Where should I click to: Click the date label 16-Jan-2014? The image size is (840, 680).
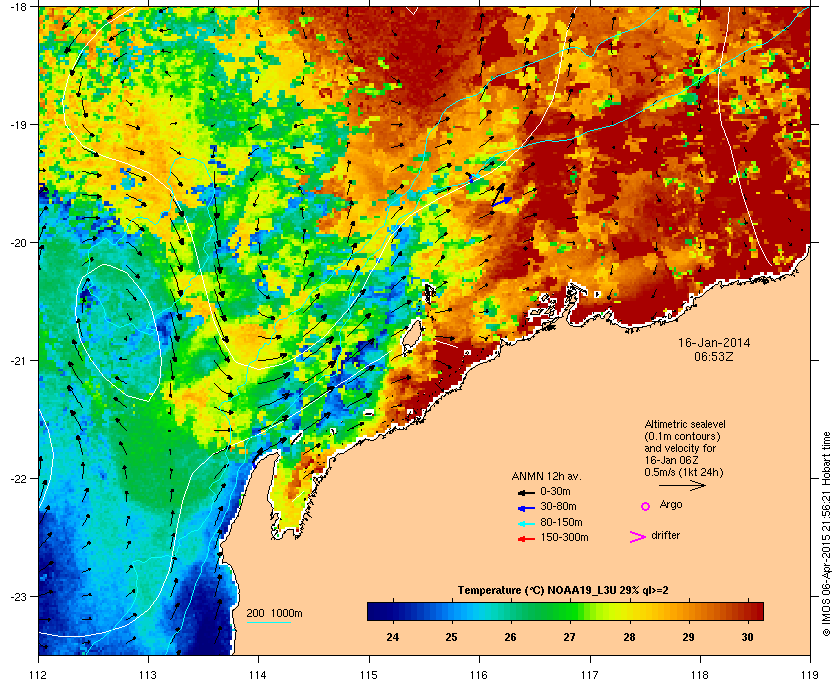click(714, 342)
